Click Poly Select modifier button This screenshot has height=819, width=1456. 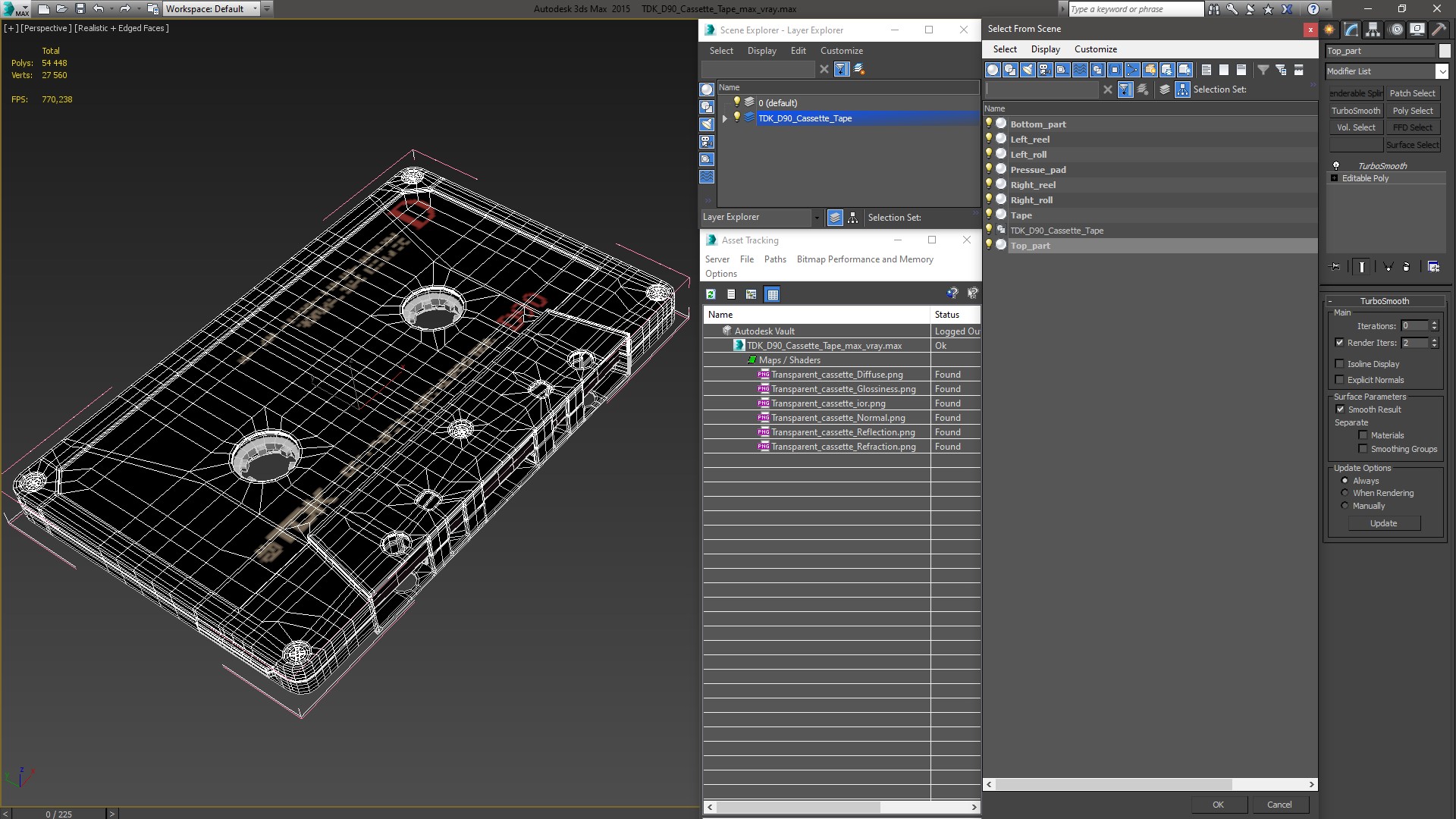1413,111
